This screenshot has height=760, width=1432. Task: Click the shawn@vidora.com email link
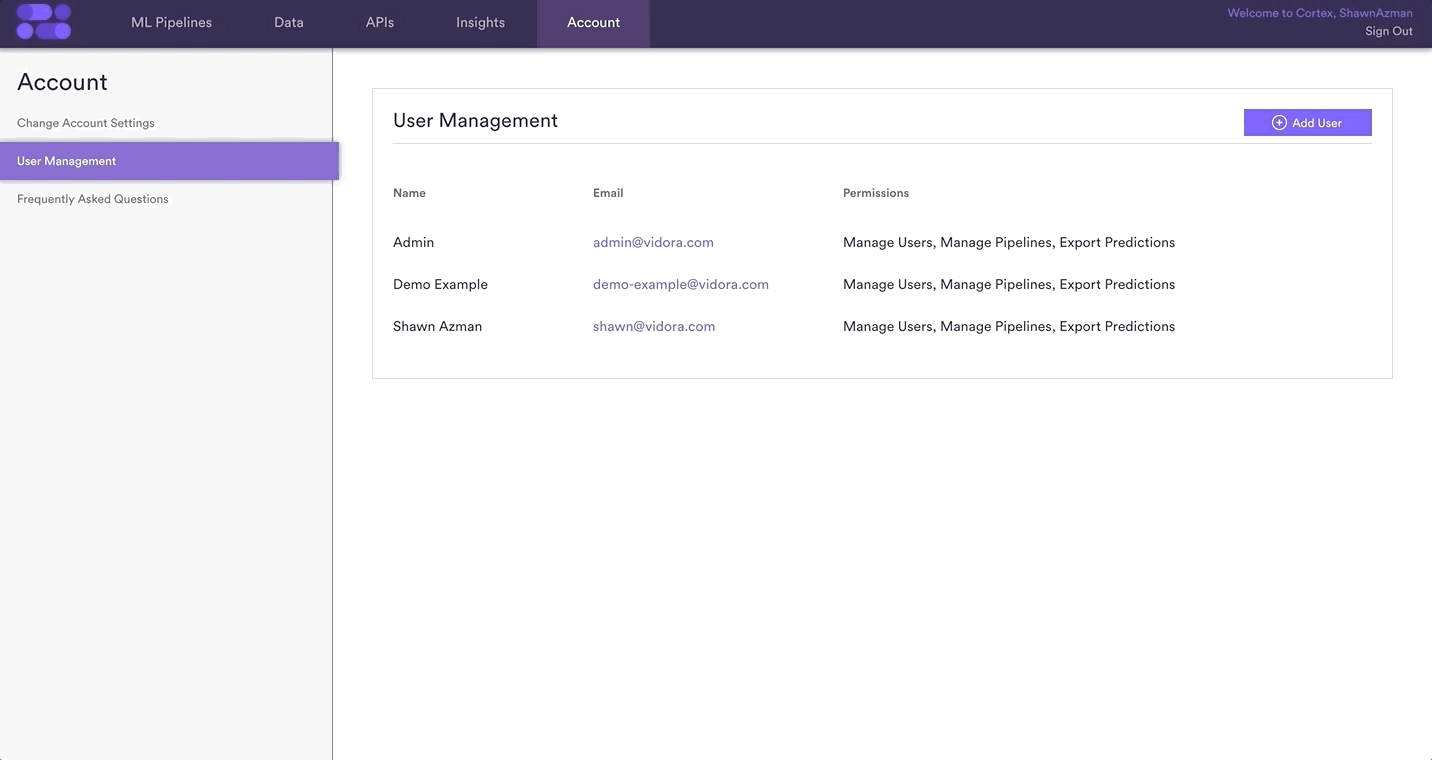point(654,326)
